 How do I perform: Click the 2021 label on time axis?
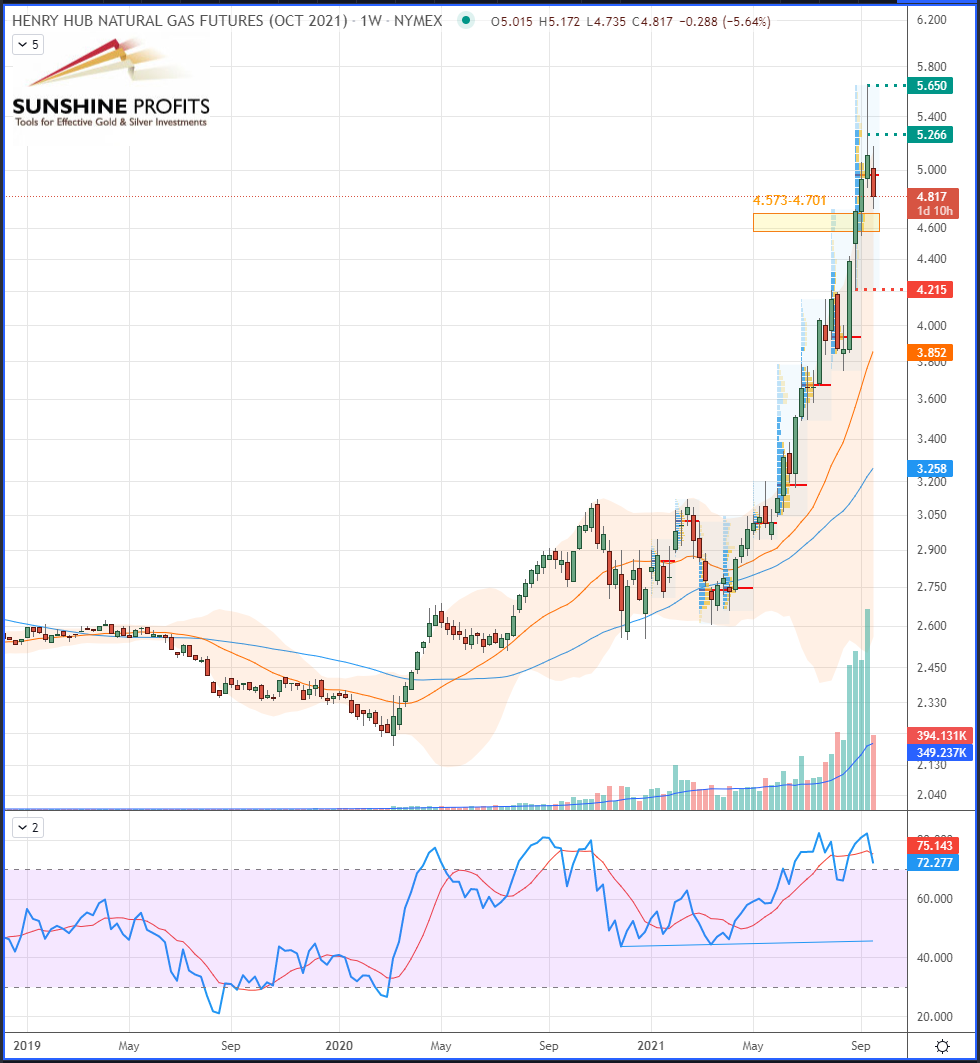click(651, 1045)
